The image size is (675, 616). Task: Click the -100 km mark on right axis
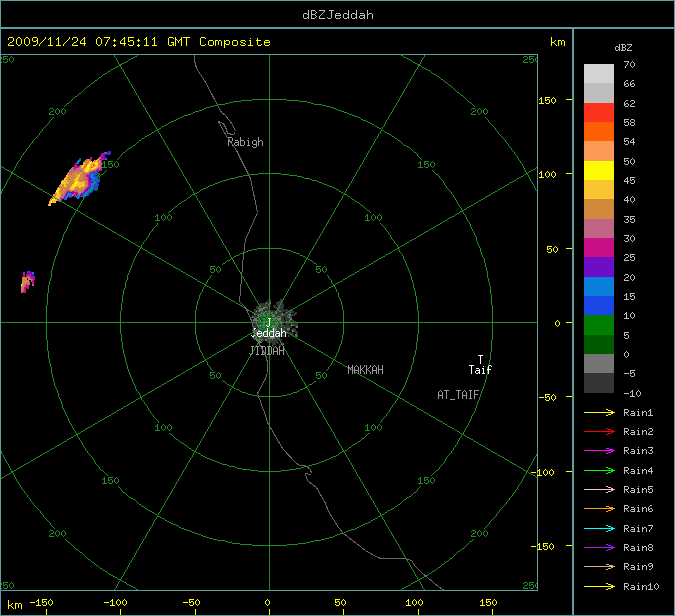(543, 472)
